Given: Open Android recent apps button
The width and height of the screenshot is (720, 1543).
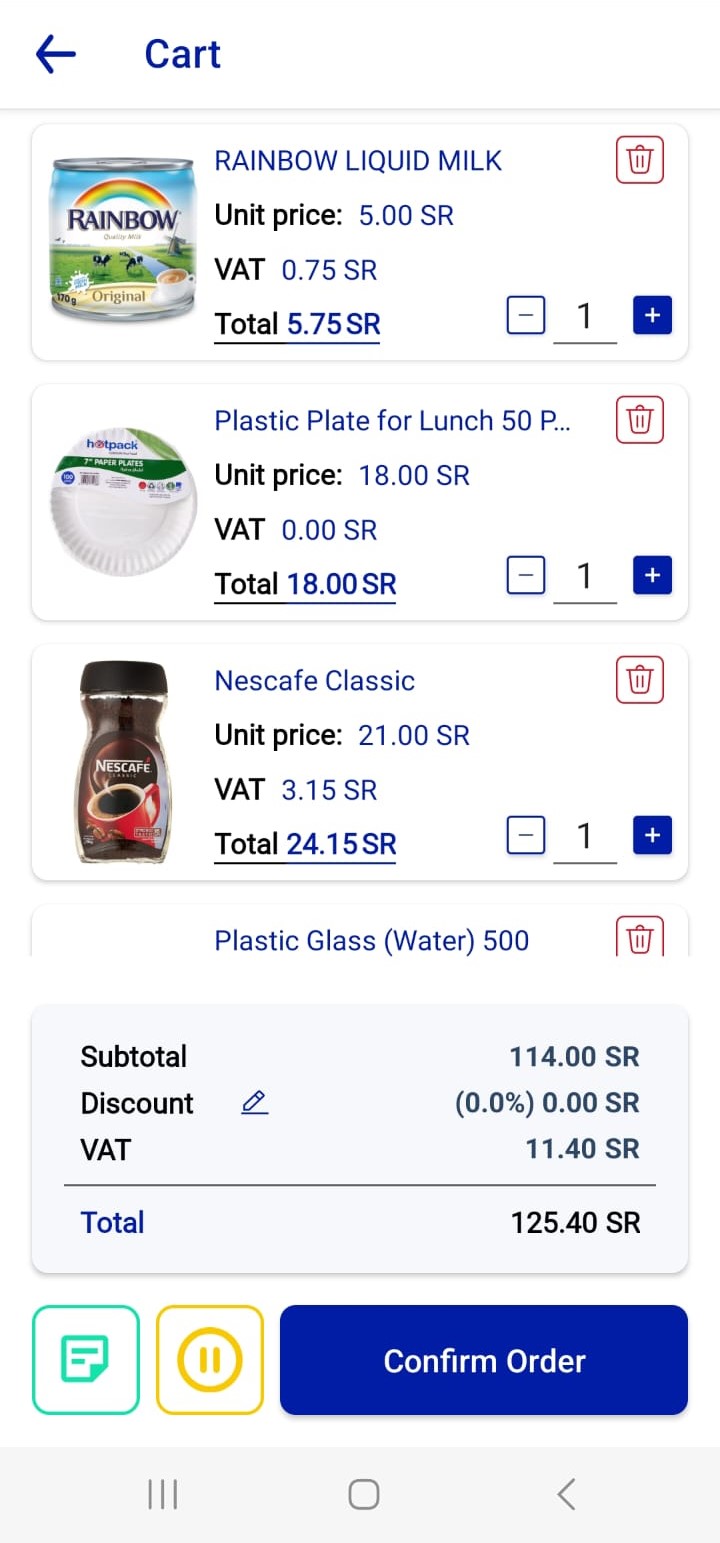Looking at the screenshot, I should tap(162, 1494).
